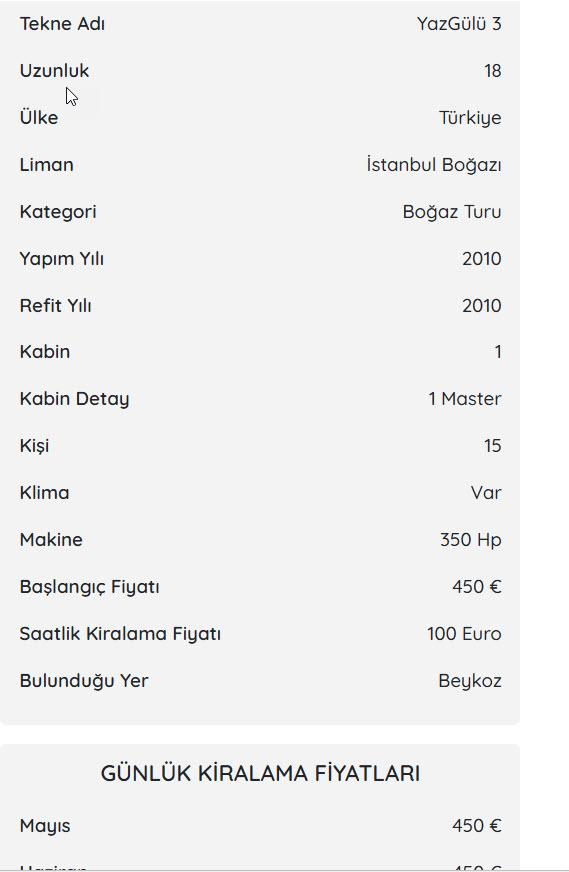Click the Saatlik Kiralama Fiyatı label

click(120, 634)
